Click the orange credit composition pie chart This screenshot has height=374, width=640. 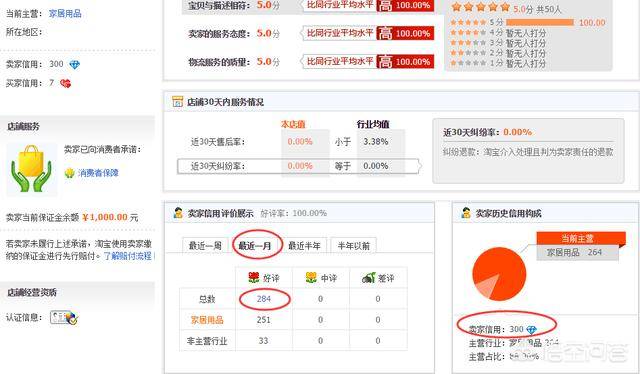click(x=499, y=274)
